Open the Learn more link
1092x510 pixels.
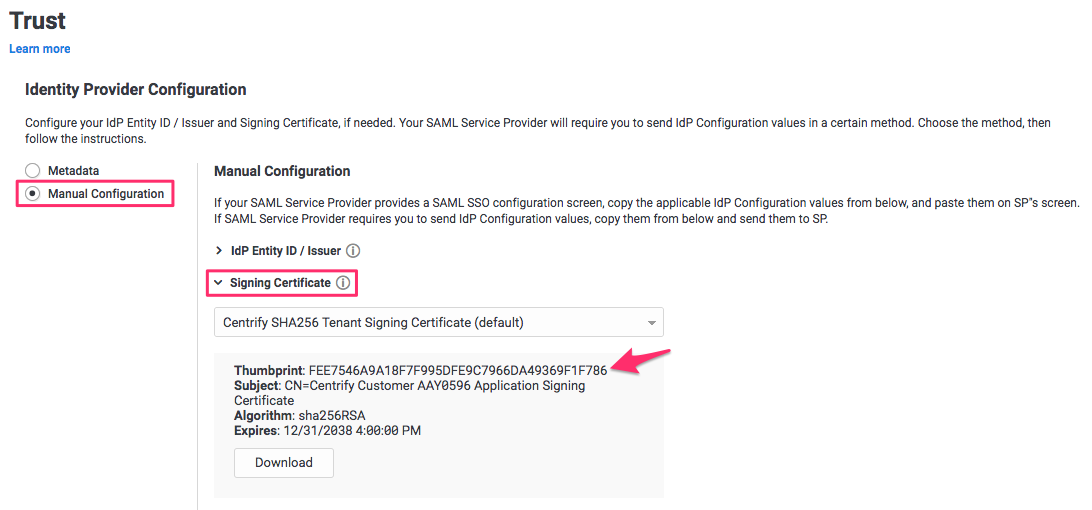40,49
